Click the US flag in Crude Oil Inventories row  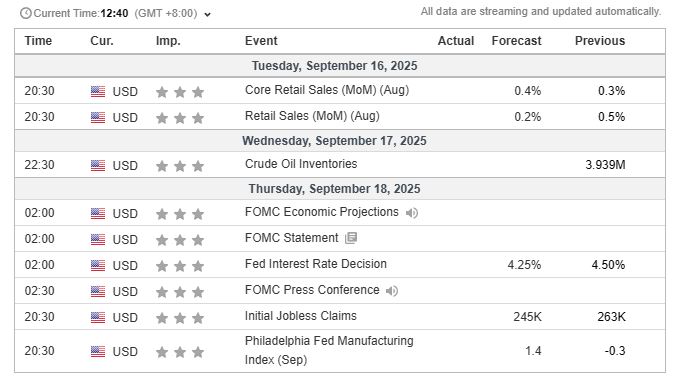pyautogui.click(x=98, y=166)
